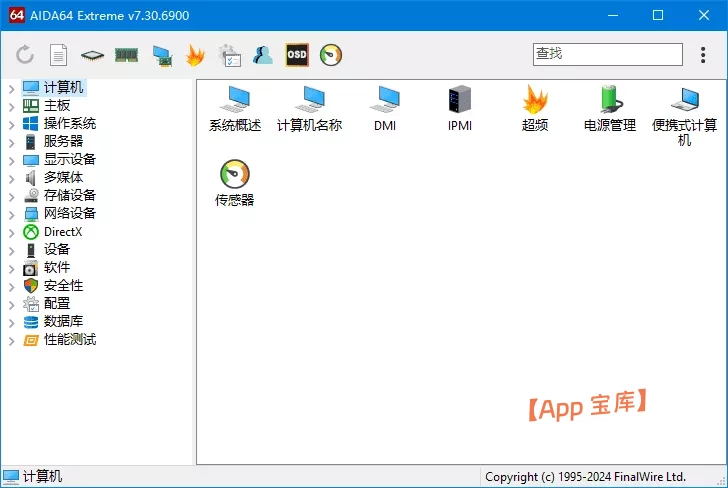Select 主板 in the sidebar tree
This screenshot has width=728, height=488.
pos(47,105)
